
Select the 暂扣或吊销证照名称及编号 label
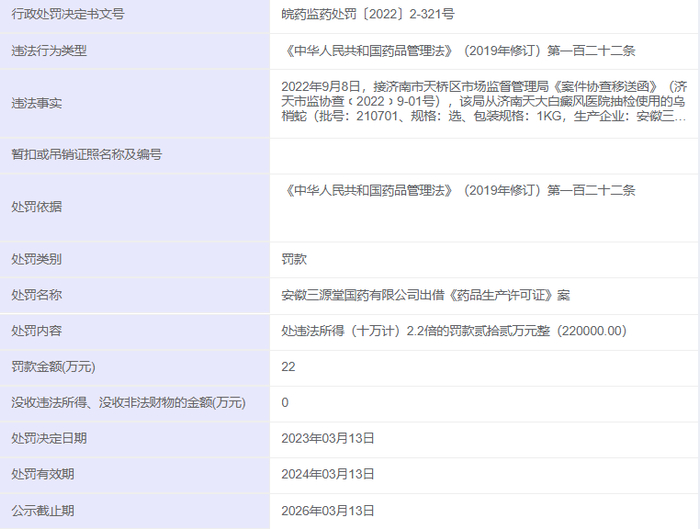[x=87, y=154]
